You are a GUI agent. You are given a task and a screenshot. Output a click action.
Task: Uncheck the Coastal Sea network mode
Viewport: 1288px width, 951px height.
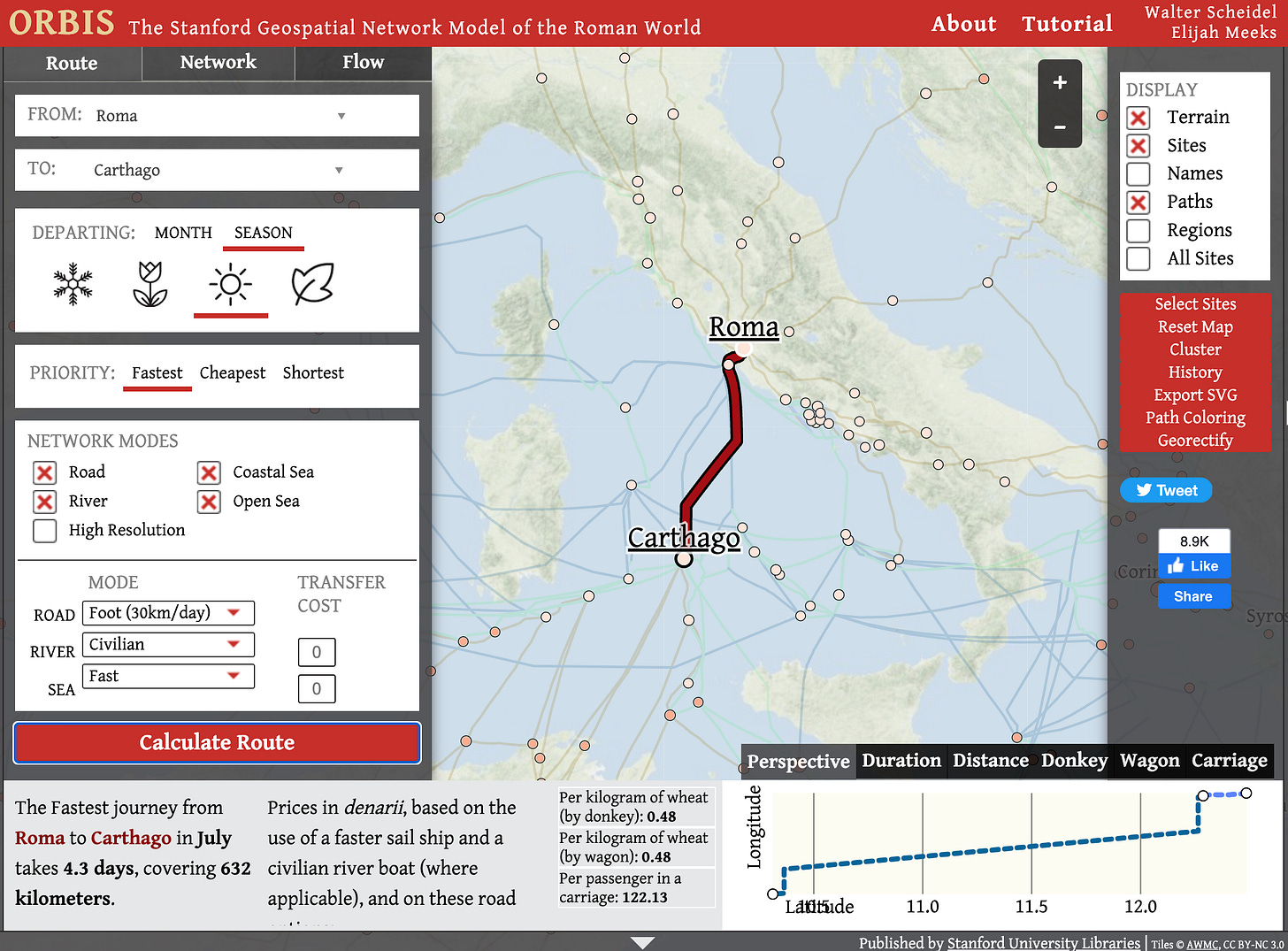coord(209,472)
